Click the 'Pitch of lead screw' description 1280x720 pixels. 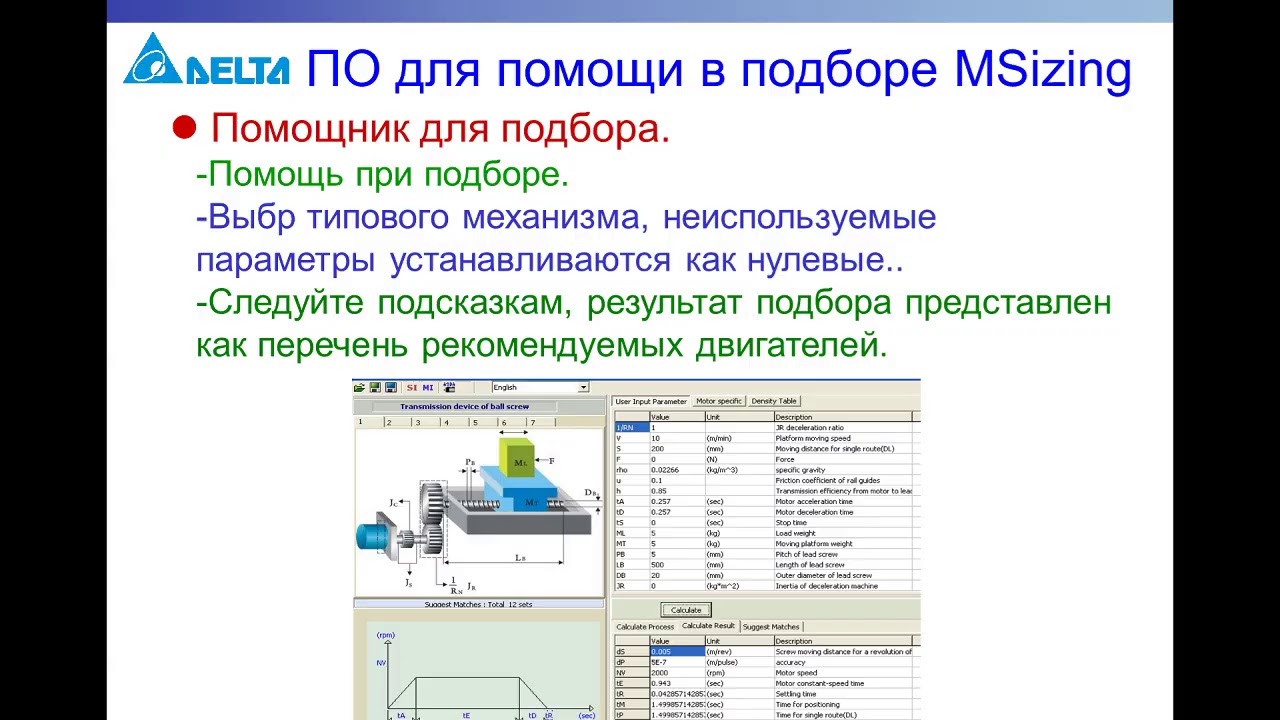pyautogui.click(x=842, y=554)
